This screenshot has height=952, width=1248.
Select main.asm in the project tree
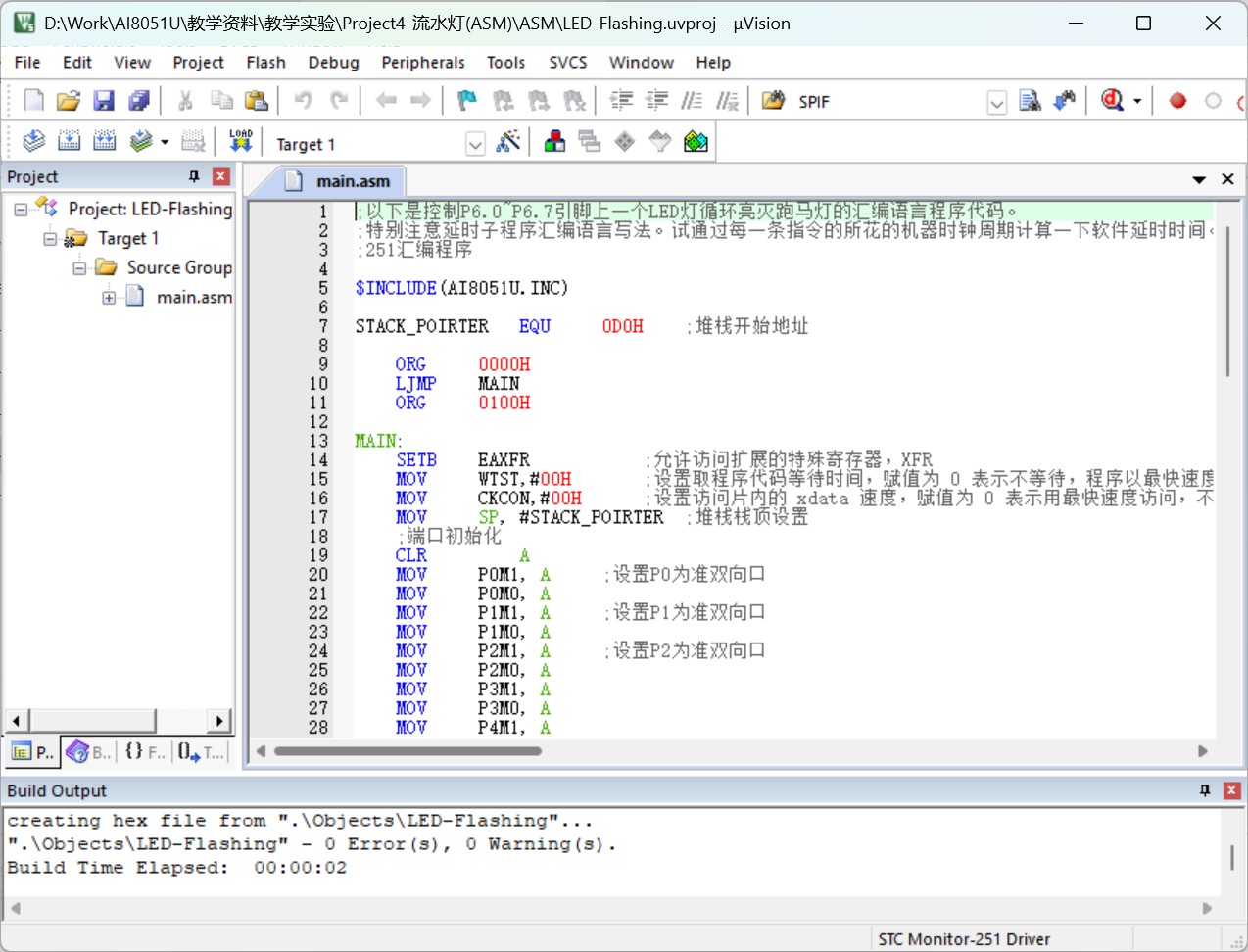pyautogui.click(x=194, y=297)
